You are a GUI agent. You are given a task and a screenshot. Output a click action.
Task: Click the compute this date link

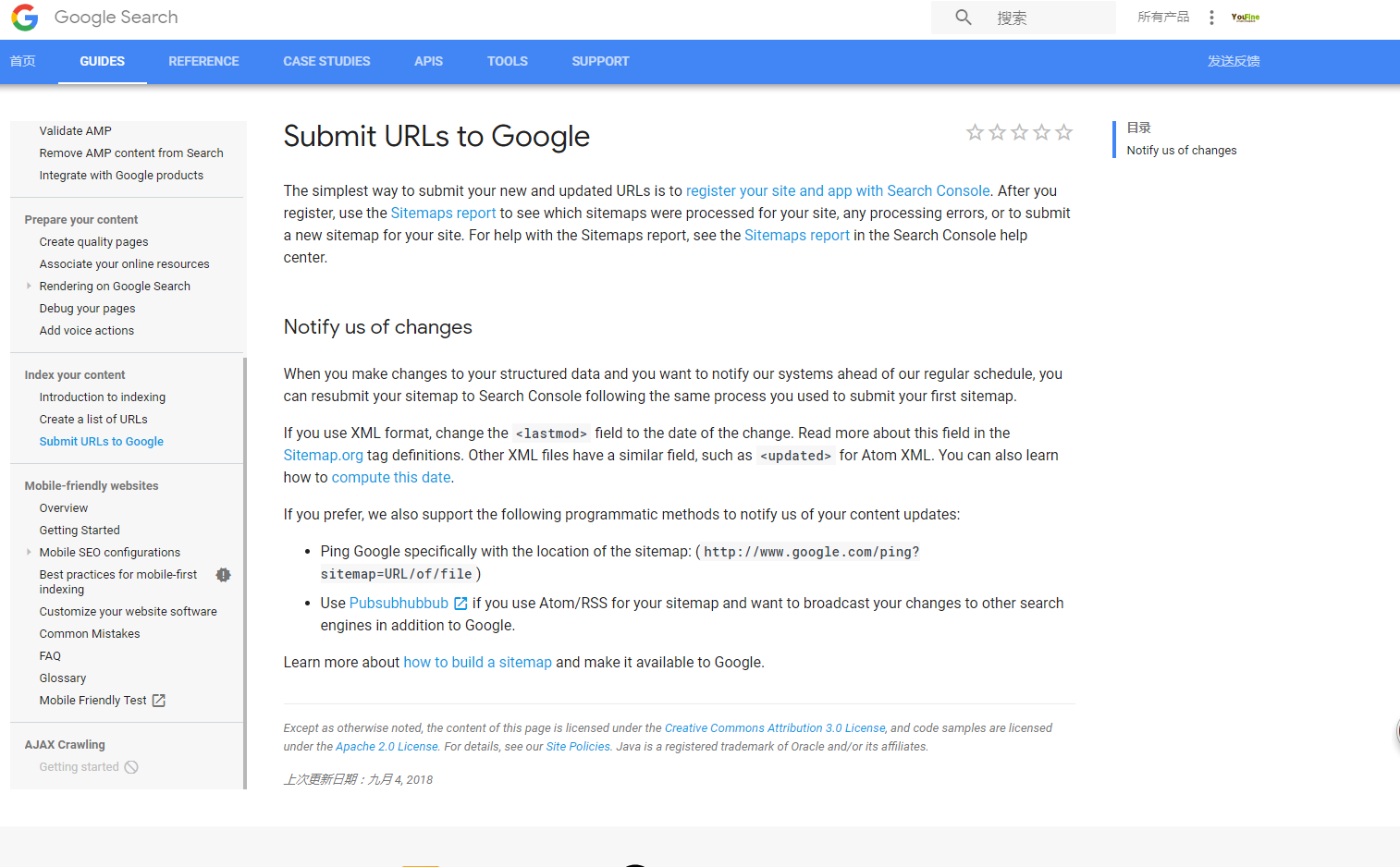[391, 478]
